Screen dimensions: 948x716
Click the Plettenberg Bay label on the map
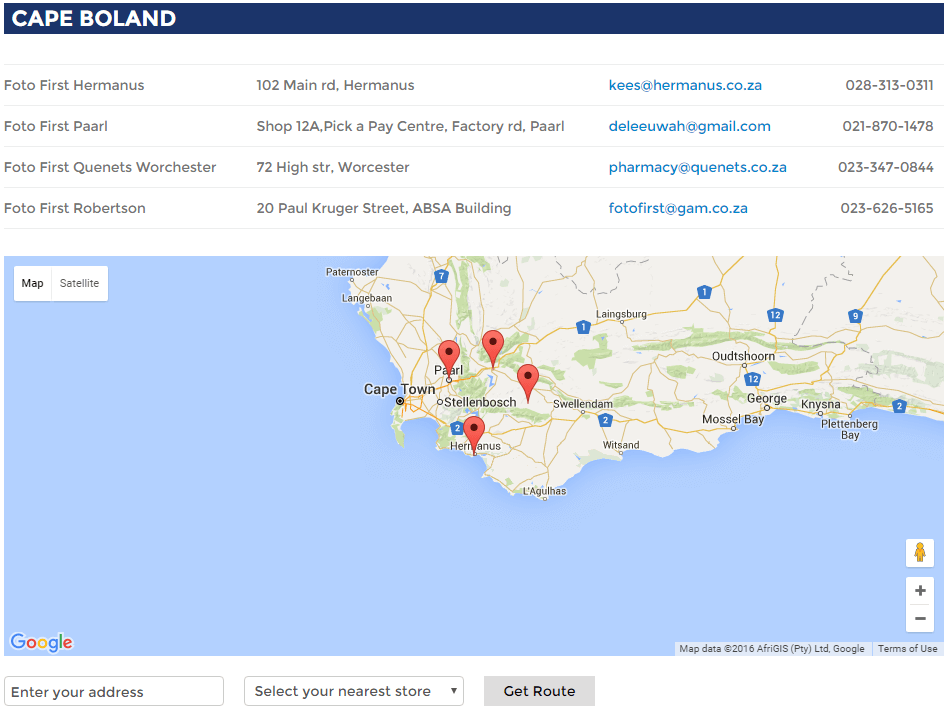849,429
